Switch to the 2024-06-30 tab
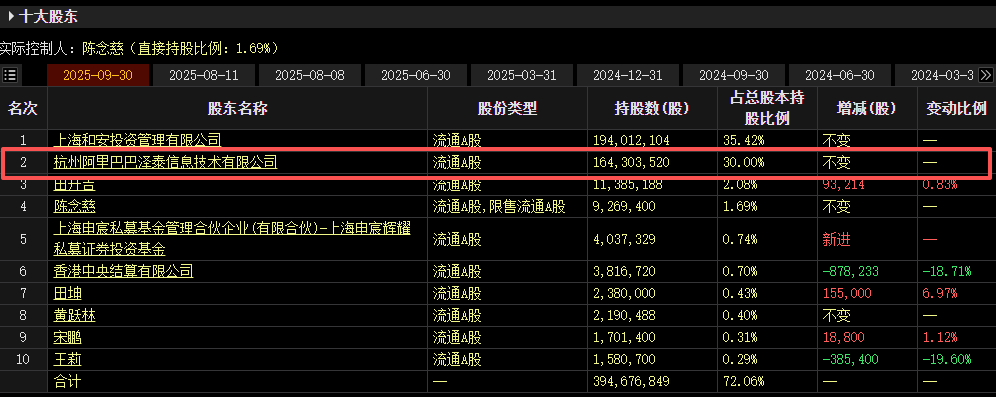 click(x=840, y=75)
